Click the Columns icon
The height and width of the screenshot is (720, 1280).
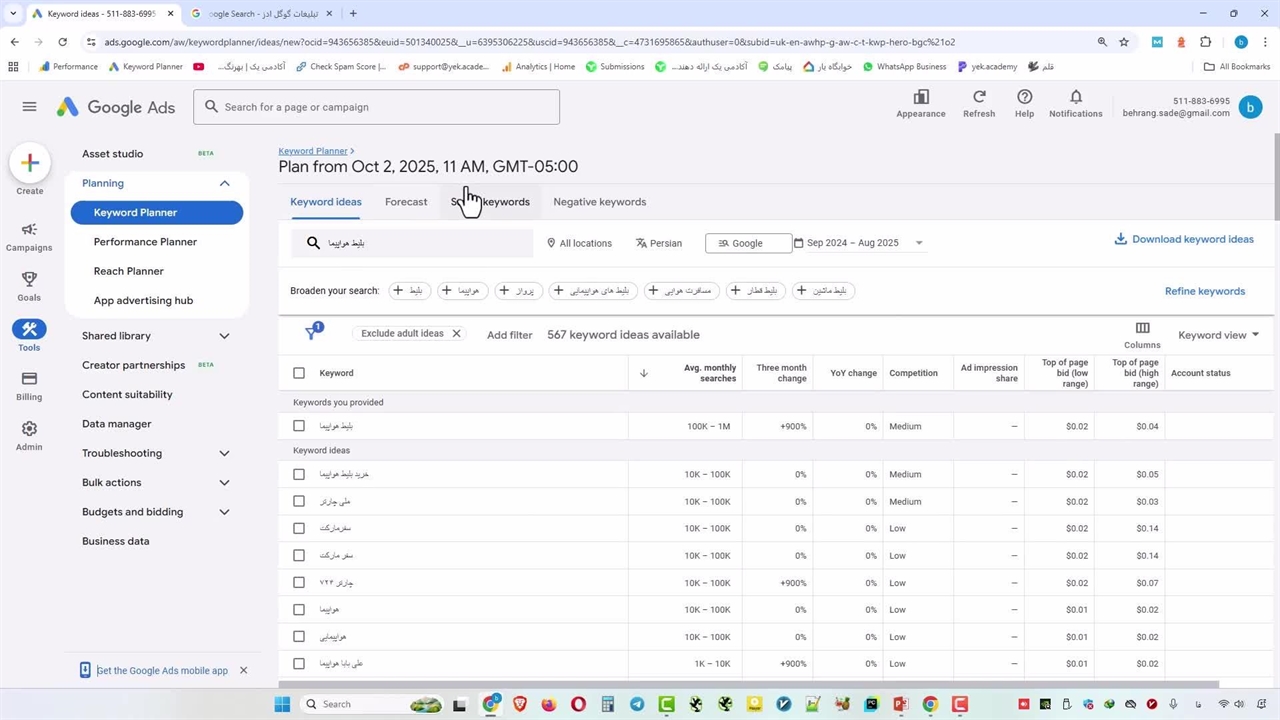pyautogui.click(x=1142, y=334)
